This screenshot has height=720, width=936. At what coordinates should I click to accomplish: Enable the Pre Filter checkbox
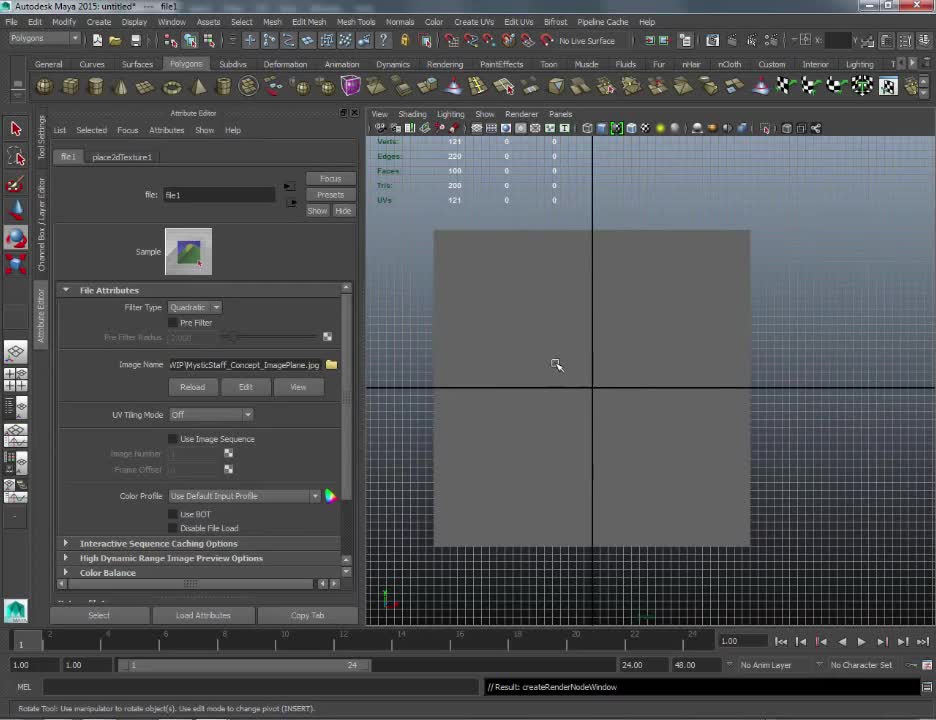173,323
